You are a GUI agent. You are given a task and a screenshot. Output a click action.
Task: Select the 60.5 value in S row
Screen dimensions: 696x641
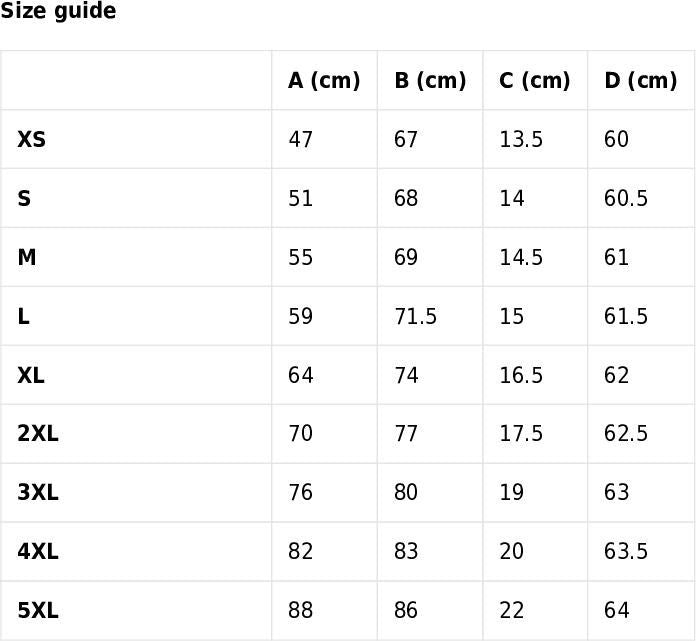[x=626, y=199]
